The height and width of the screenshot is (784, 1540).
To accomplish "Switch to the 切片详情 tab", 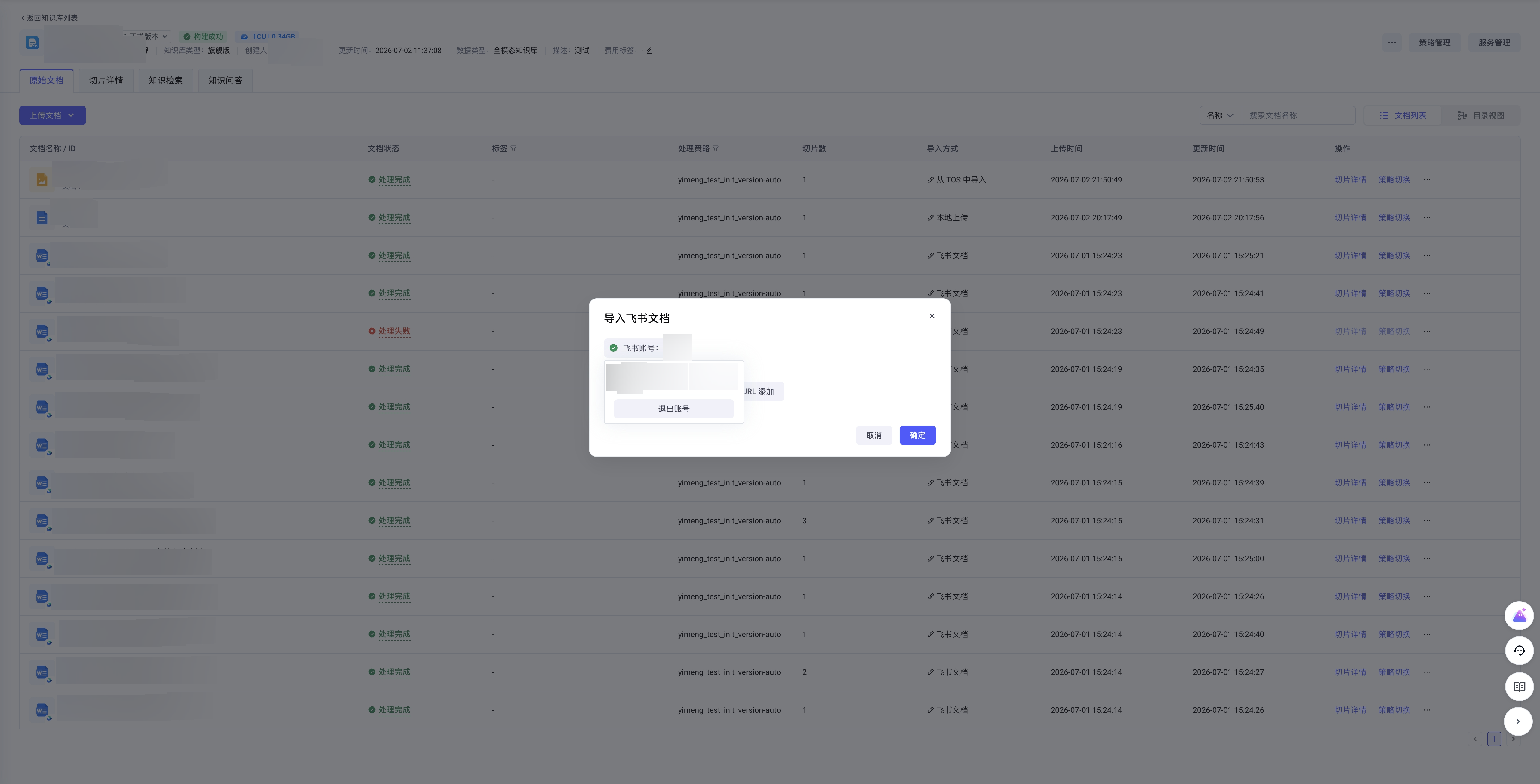I will click(x=106, y=80).
